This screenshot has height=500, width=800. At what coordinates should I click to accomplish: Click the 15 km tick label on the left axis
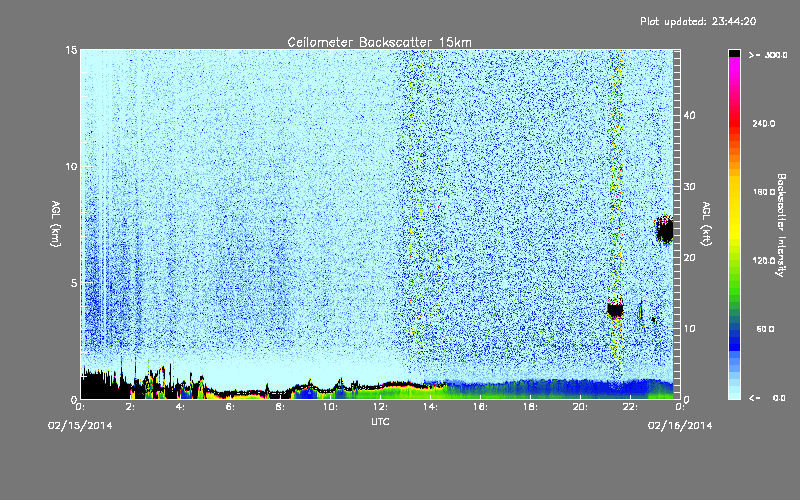(x=71, y=50)
